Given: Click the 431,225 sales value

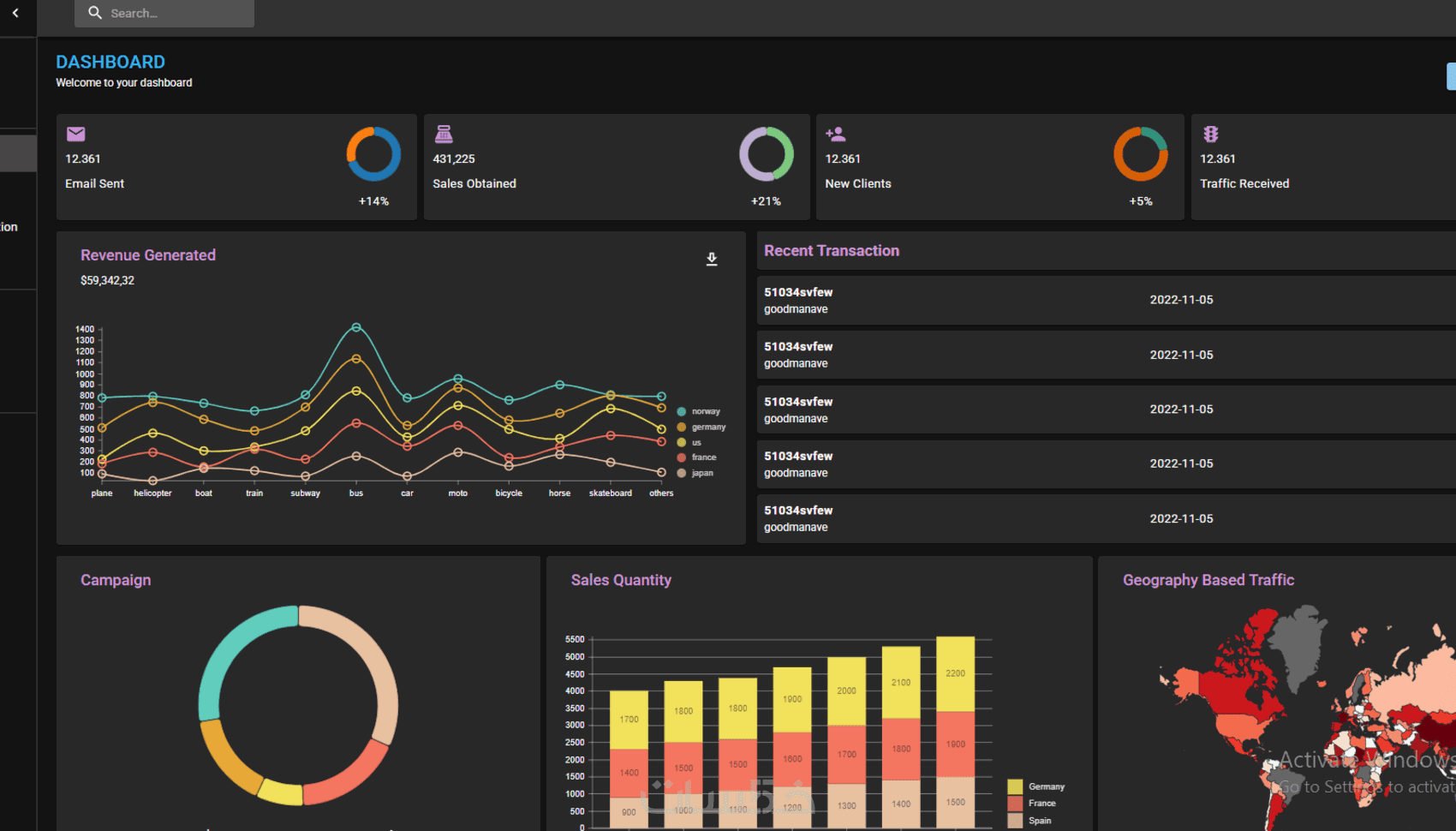Looking at the screenshot, I should click(x=454, y=158).
